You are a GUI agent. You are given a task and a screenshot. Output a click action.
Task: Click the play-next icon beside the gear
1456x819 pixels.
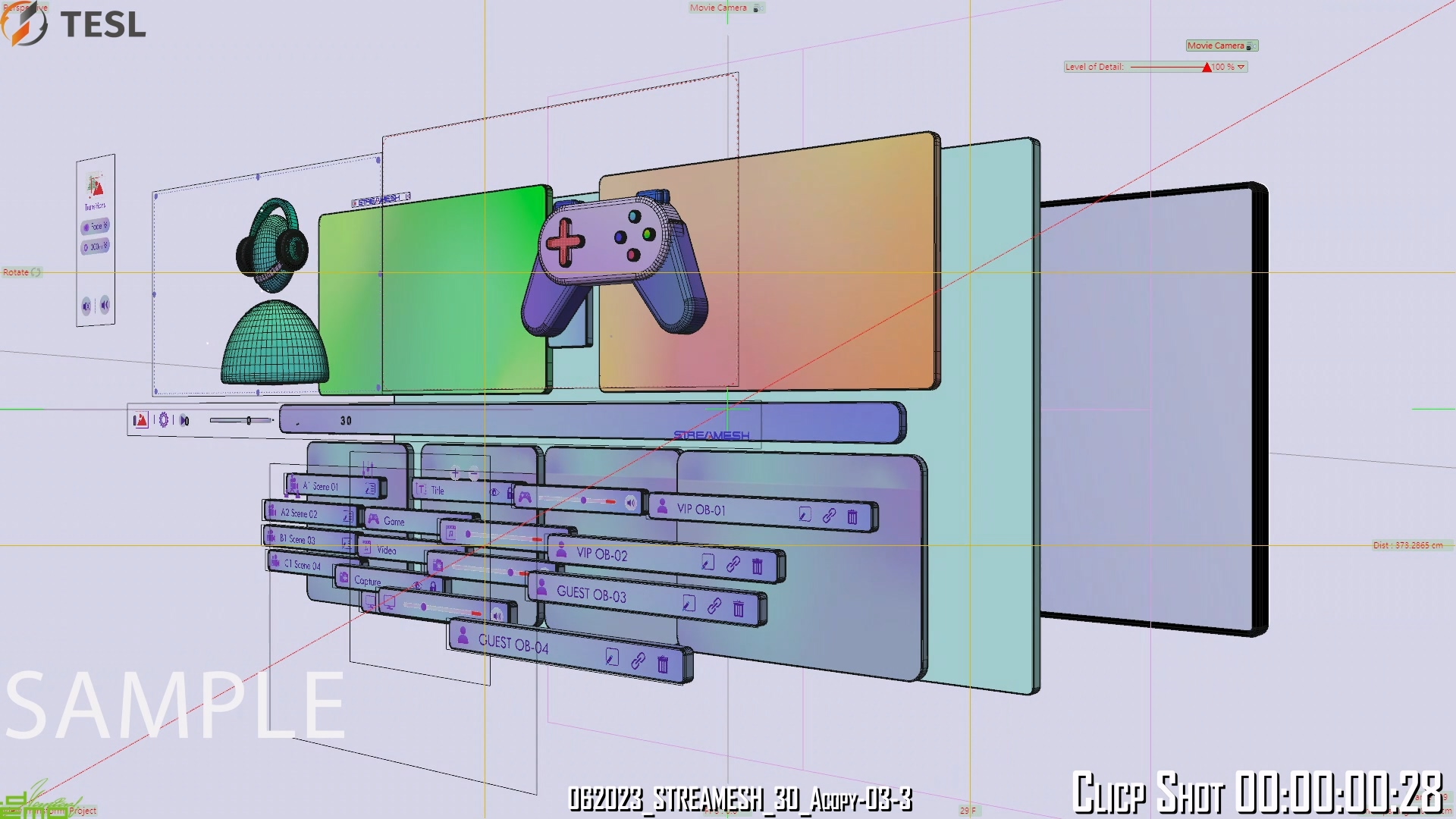coord(184,421)
